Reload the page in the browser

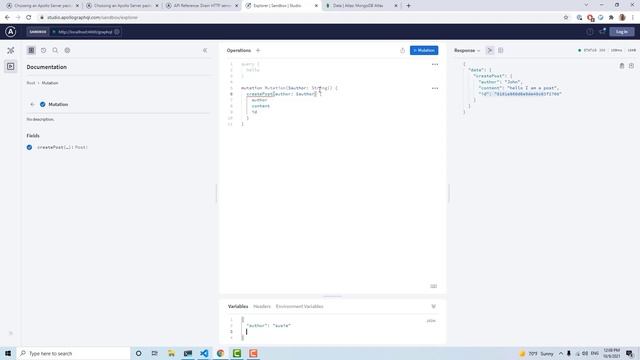coord(29,18)
